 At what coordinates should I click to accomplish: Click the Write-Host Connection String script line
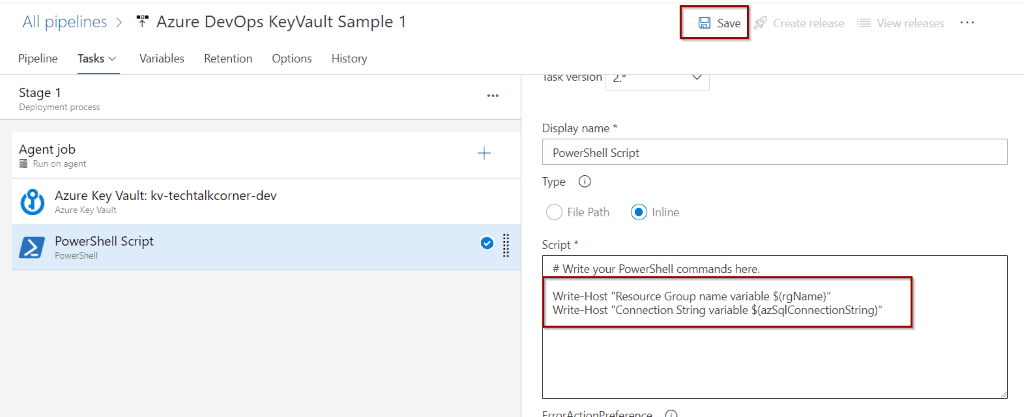[x=718, y=310]
